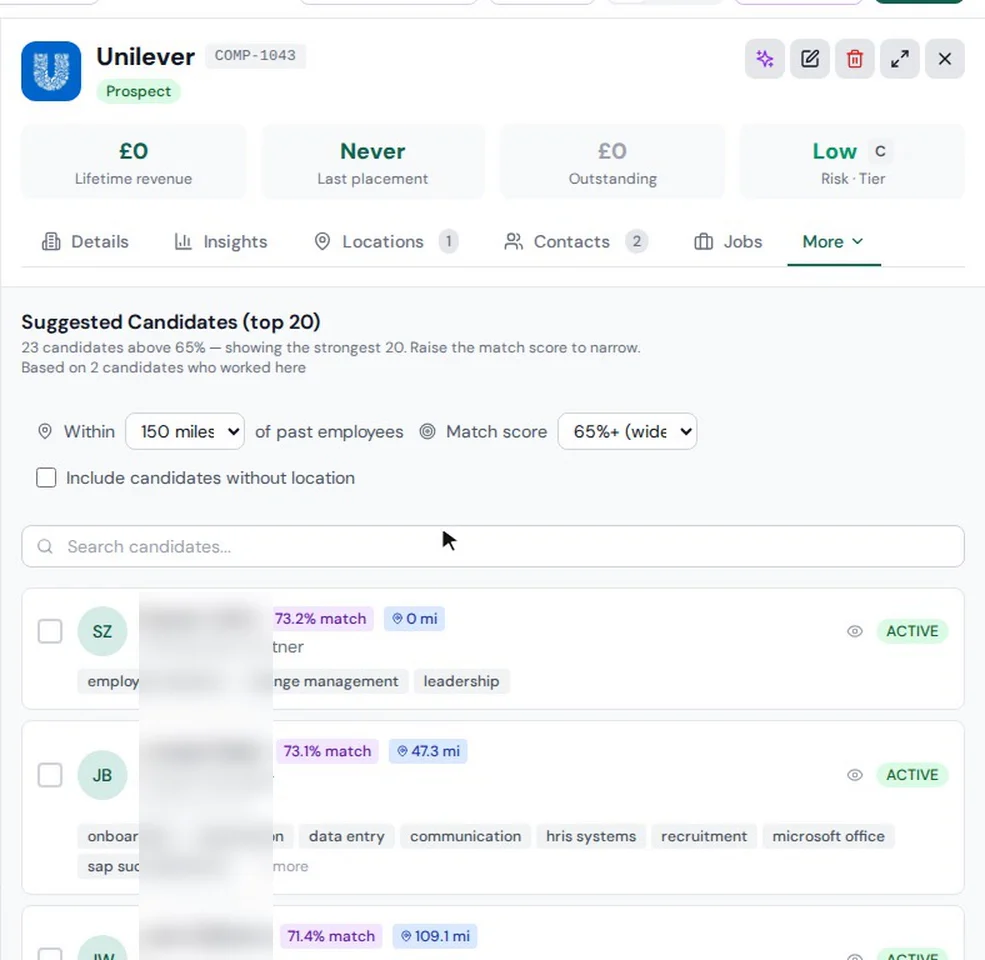Show more skills for candidate JB

[290, 867]
